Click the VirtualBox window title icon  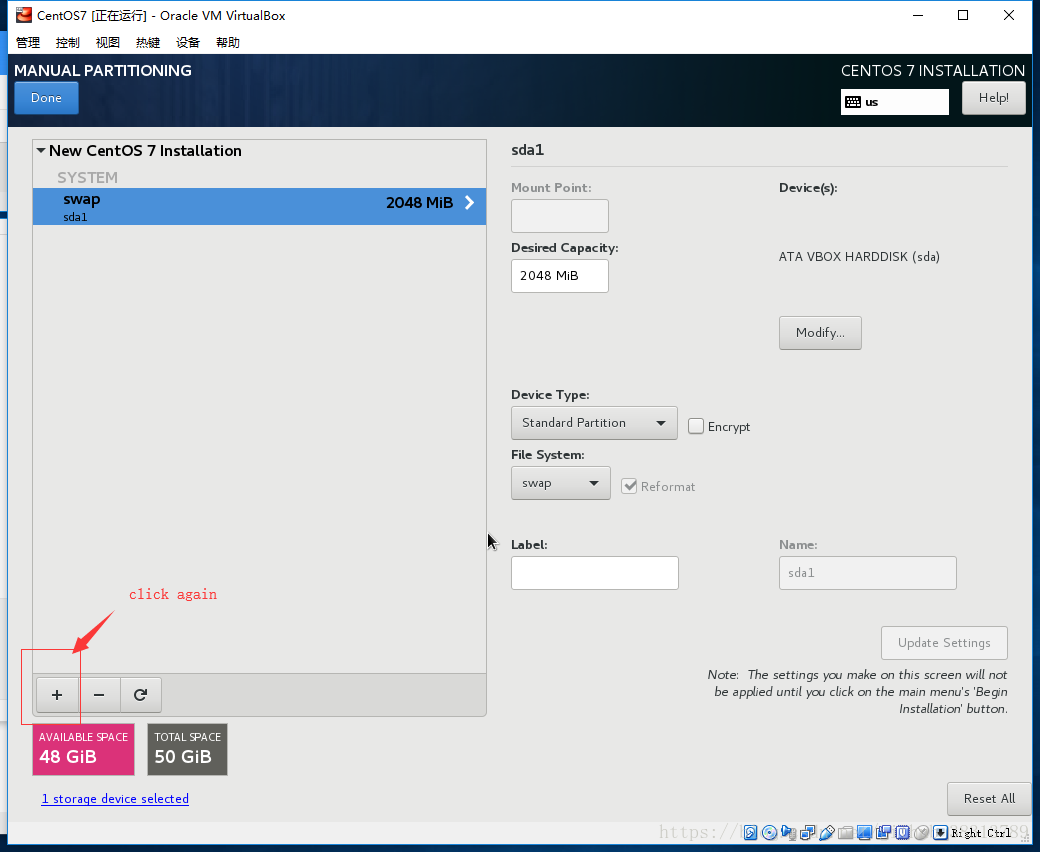(24, 15)
